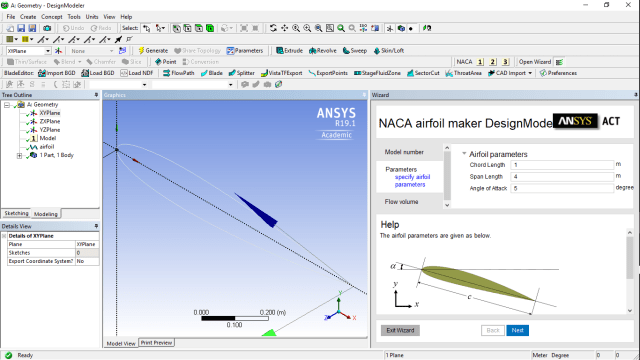
Task: Open the File menu
Action: tap(11, 17)
